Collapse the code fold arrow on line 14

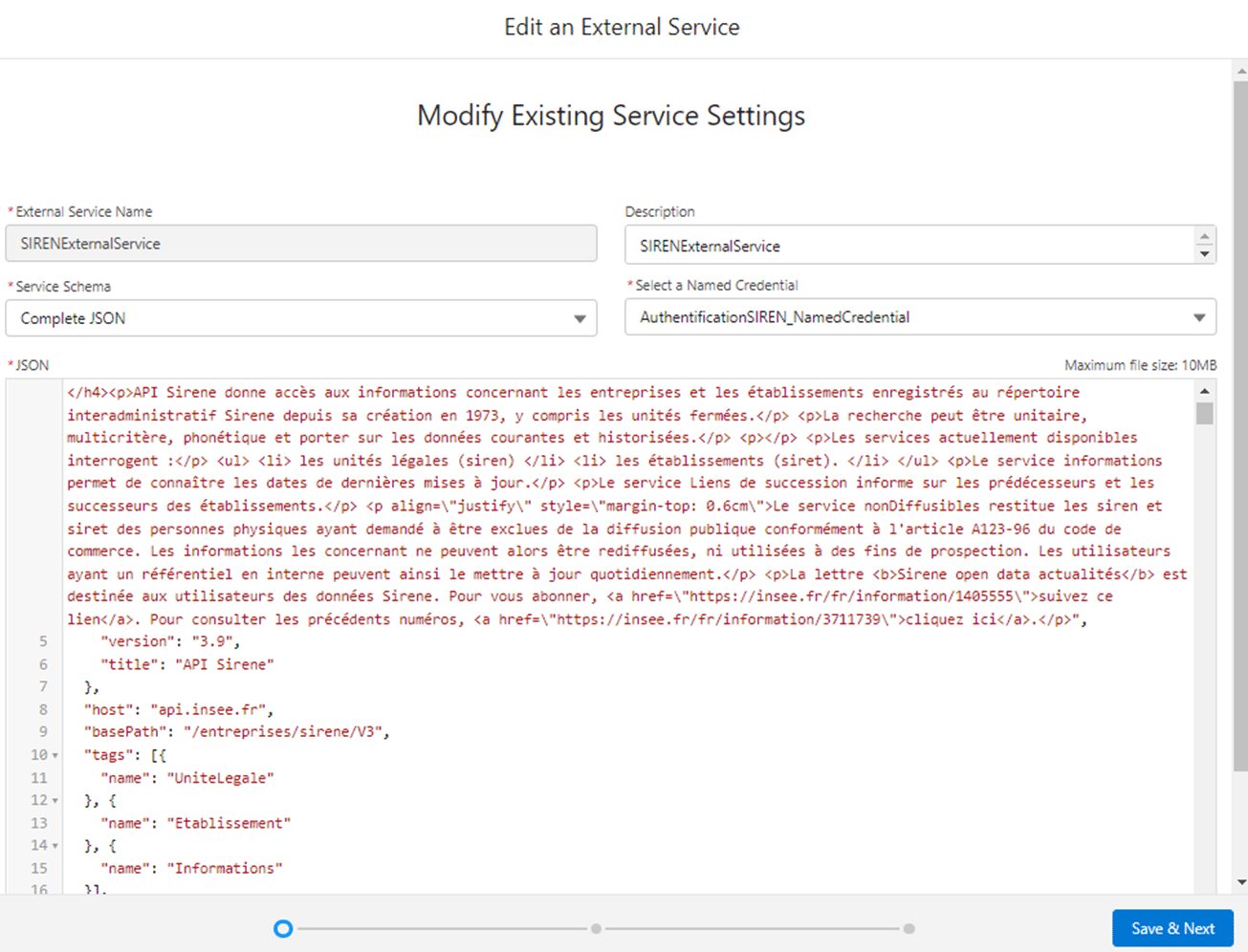(x=55, y=846)
